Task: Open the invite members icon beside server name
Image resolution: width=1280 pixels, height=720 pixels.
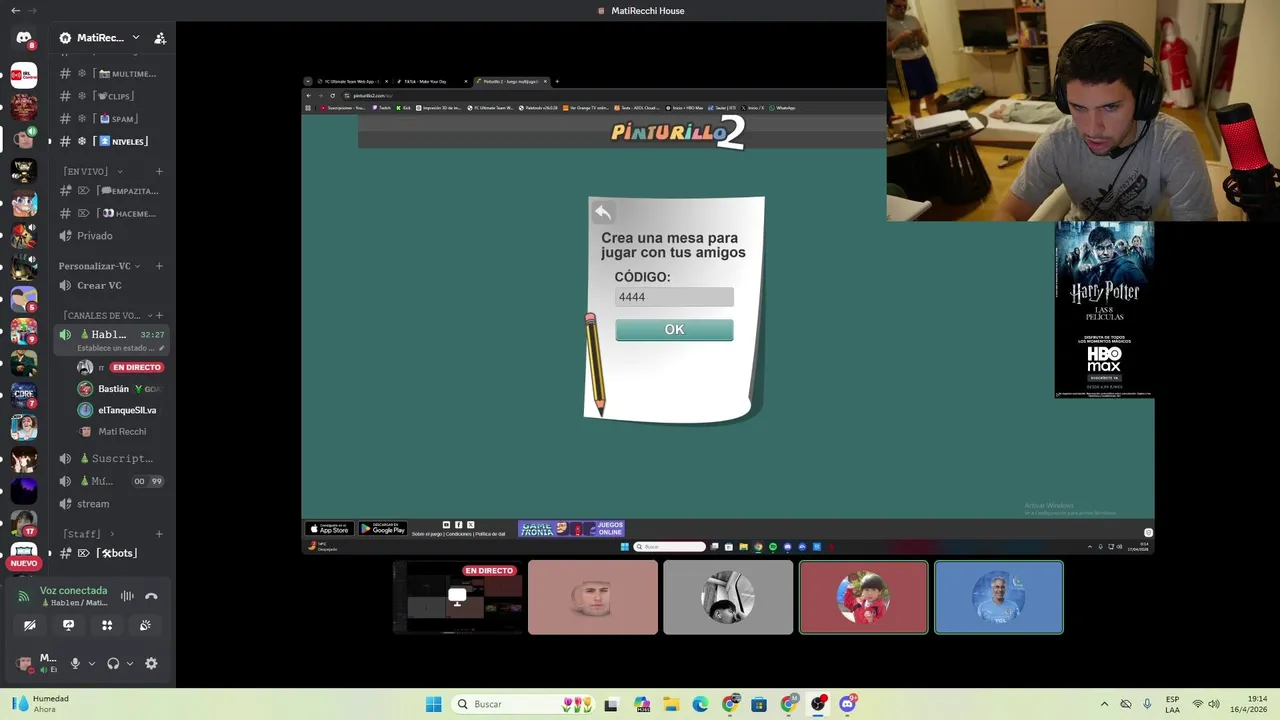Action: coord(160,38)
